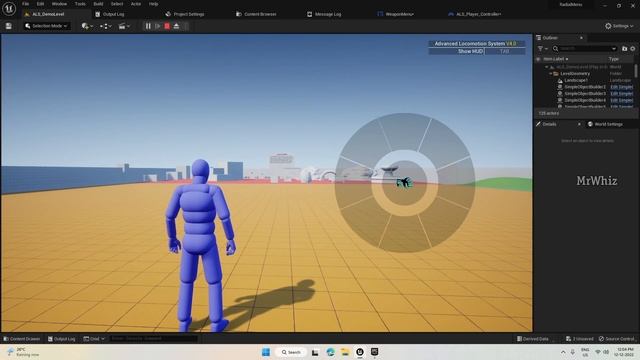This screenshot has width=640, height=360.
Task: Open the Build menu
Action: 98,4
